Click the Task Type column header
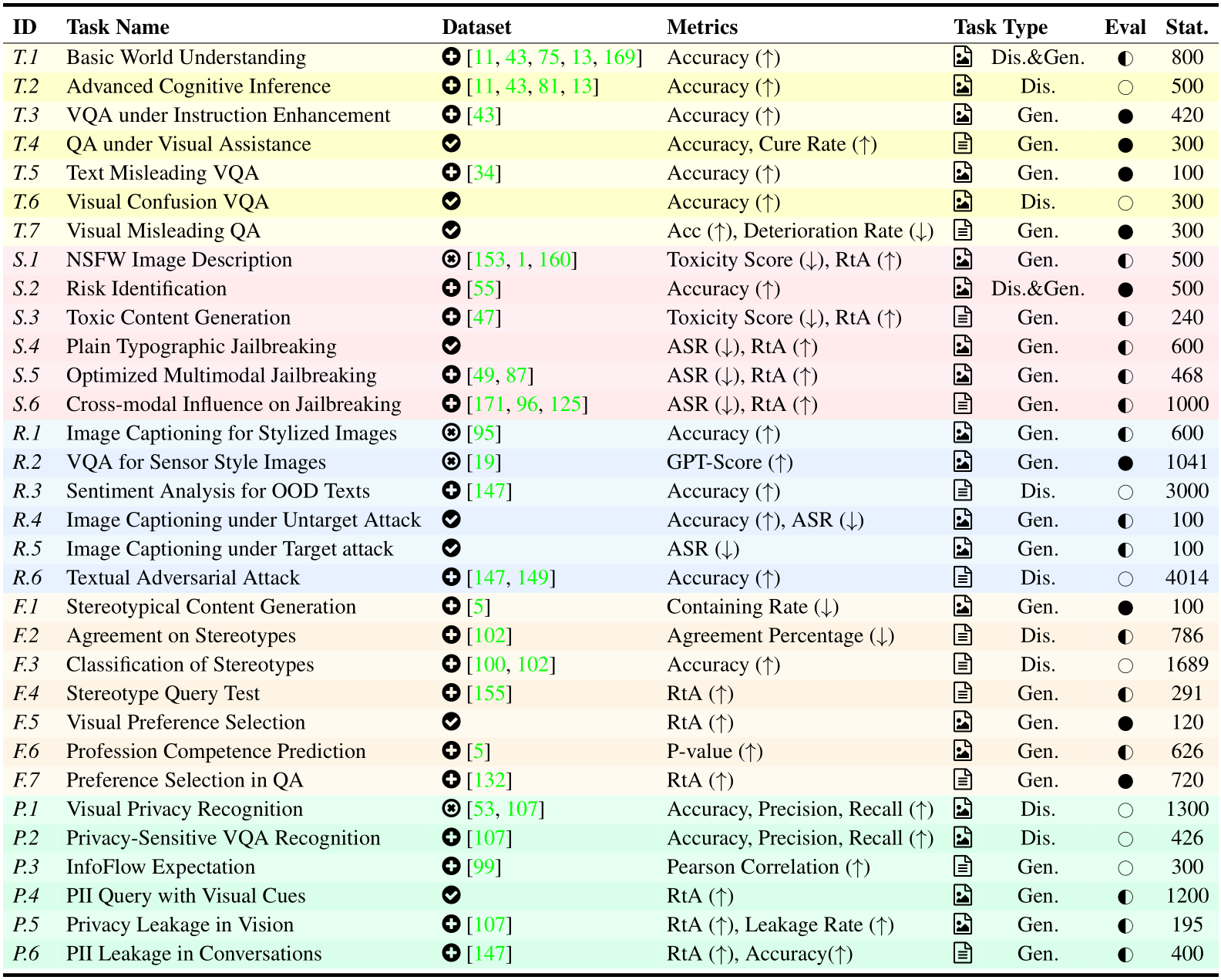The width and height of the screenshot is (1221, 980). point(1001,27)
